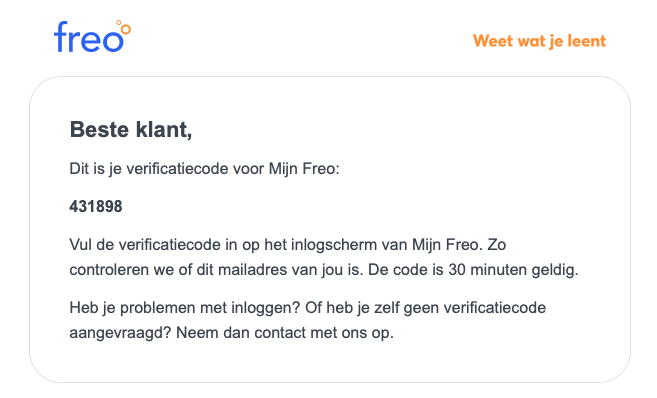Click "Mijn Freo:" at end of the first sentence
657x398 pixels.
304,169
